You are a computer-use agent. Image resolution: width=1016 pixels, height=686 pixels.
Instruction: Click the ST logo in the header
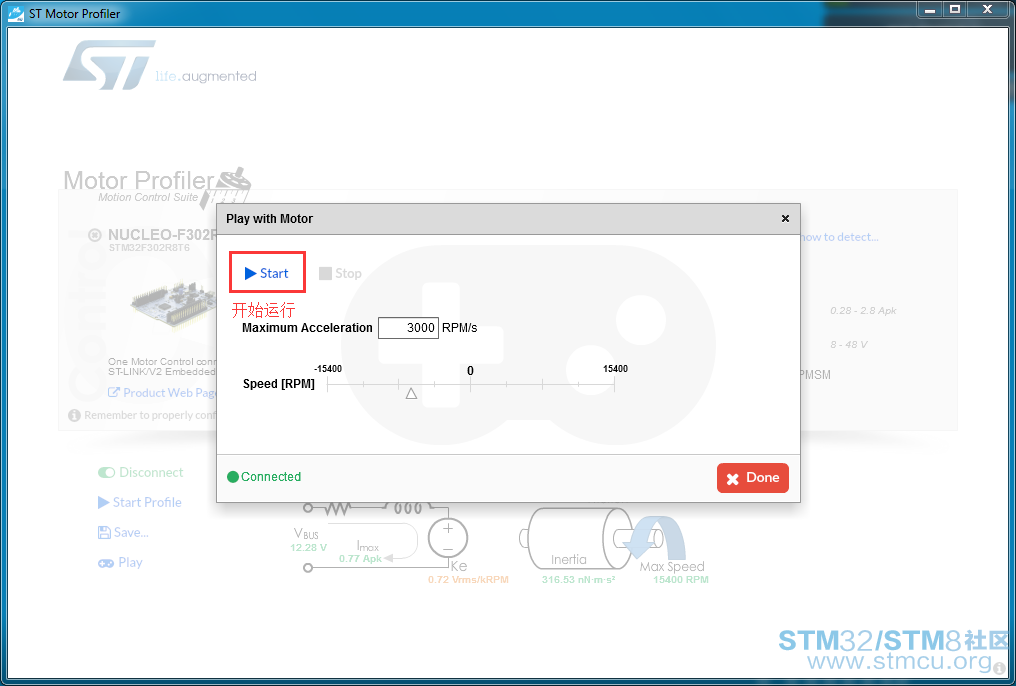tap(110, 65)
